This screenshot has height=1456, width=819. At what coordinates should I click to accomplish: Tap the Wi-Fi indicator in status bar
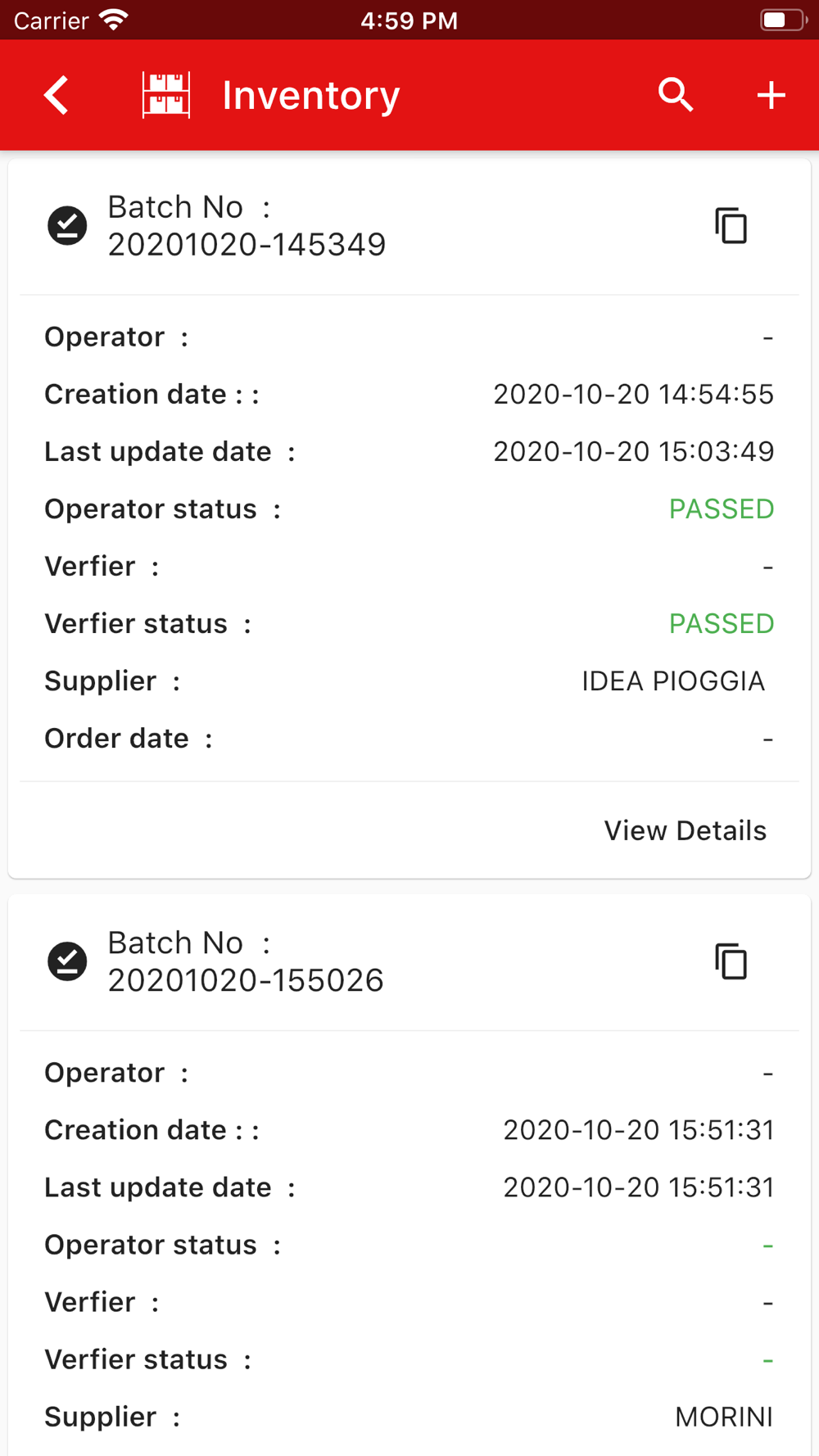click(x=114, y=20)
